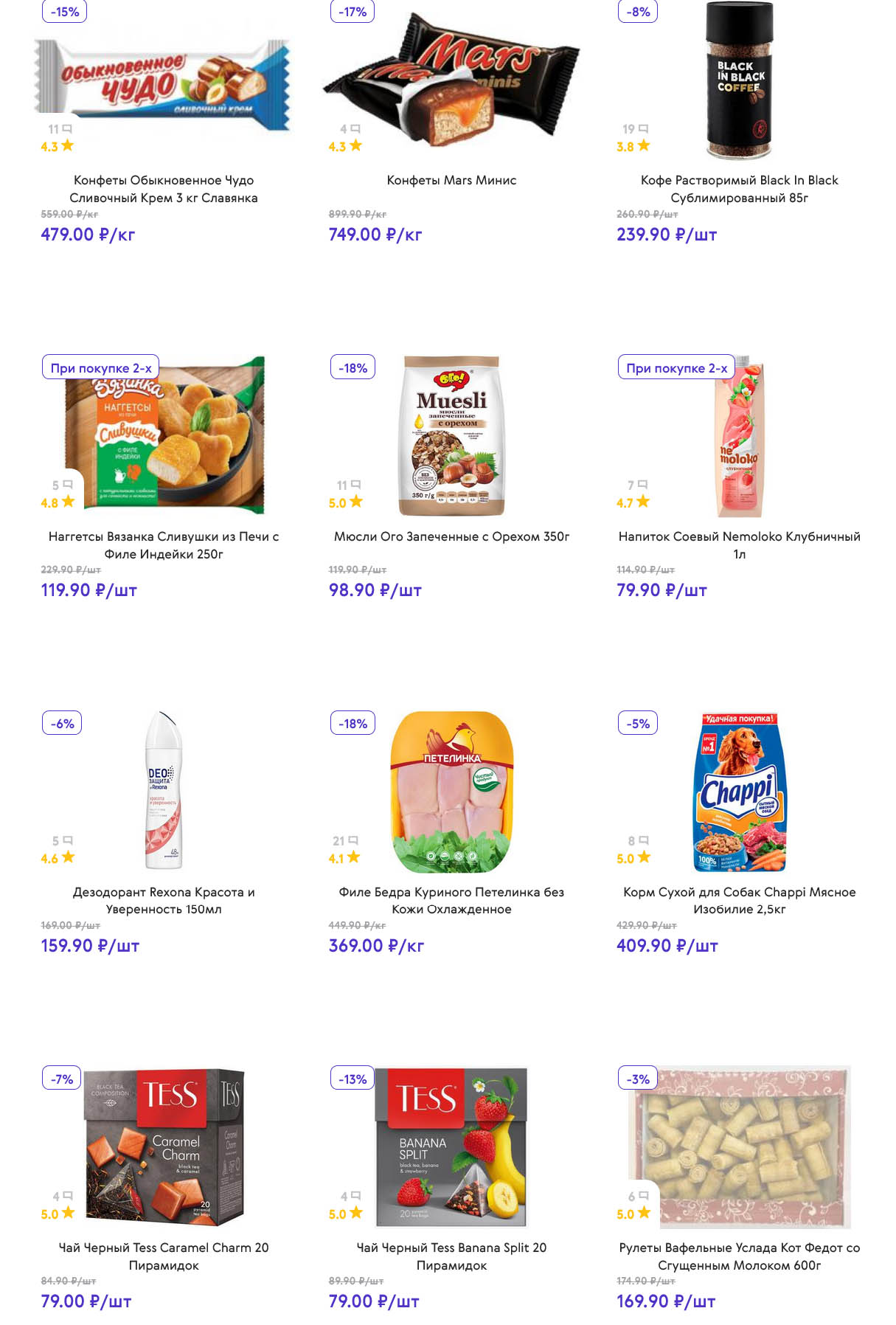The height and width of the screenshot is (1325, 896).
Task: Click the rating star for Mars Минис
Action: [x=355, y=145]
